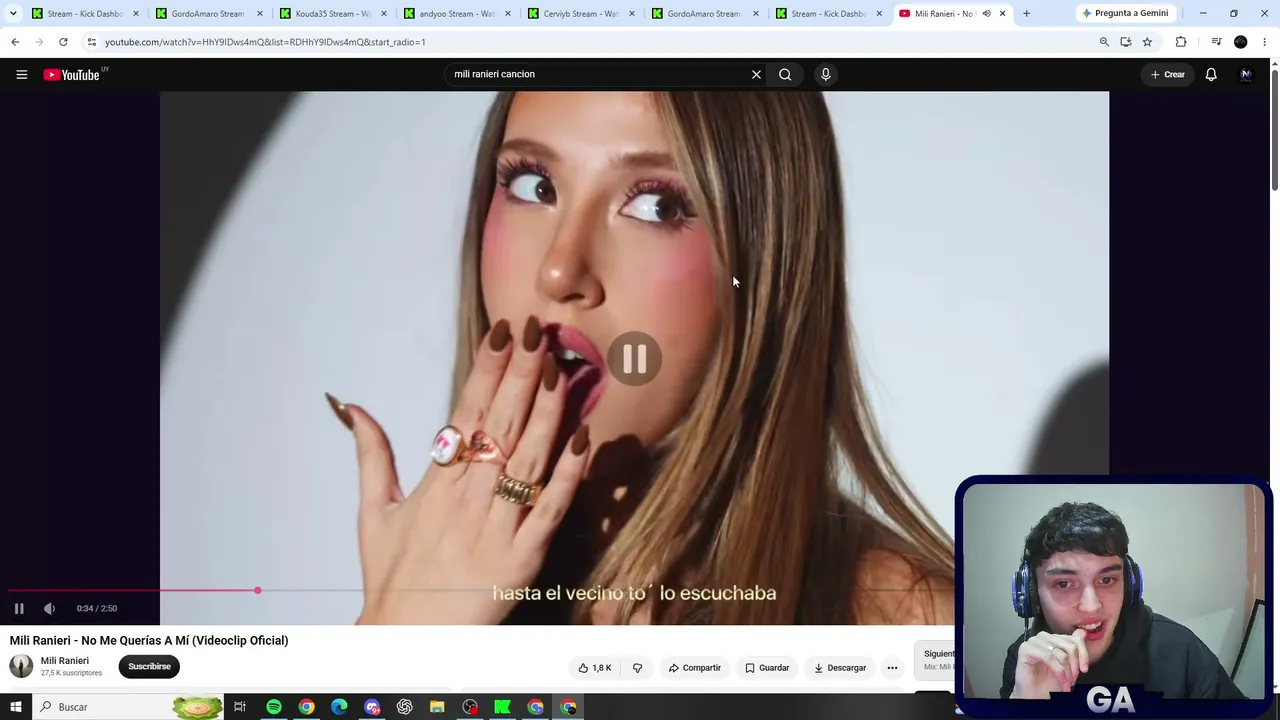Subscribe with the Suscribirse button
Viewport: 1280px width, 720px height.
[149, 667]
